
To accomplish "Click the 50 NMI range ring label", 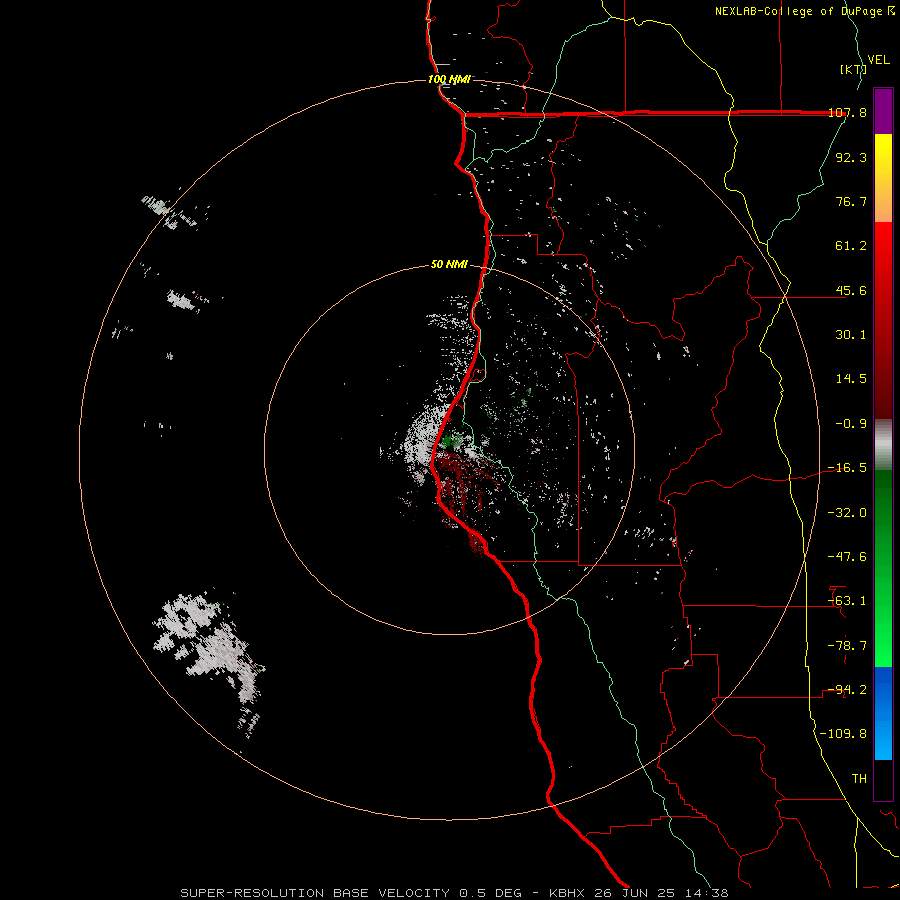I will 449,264.
